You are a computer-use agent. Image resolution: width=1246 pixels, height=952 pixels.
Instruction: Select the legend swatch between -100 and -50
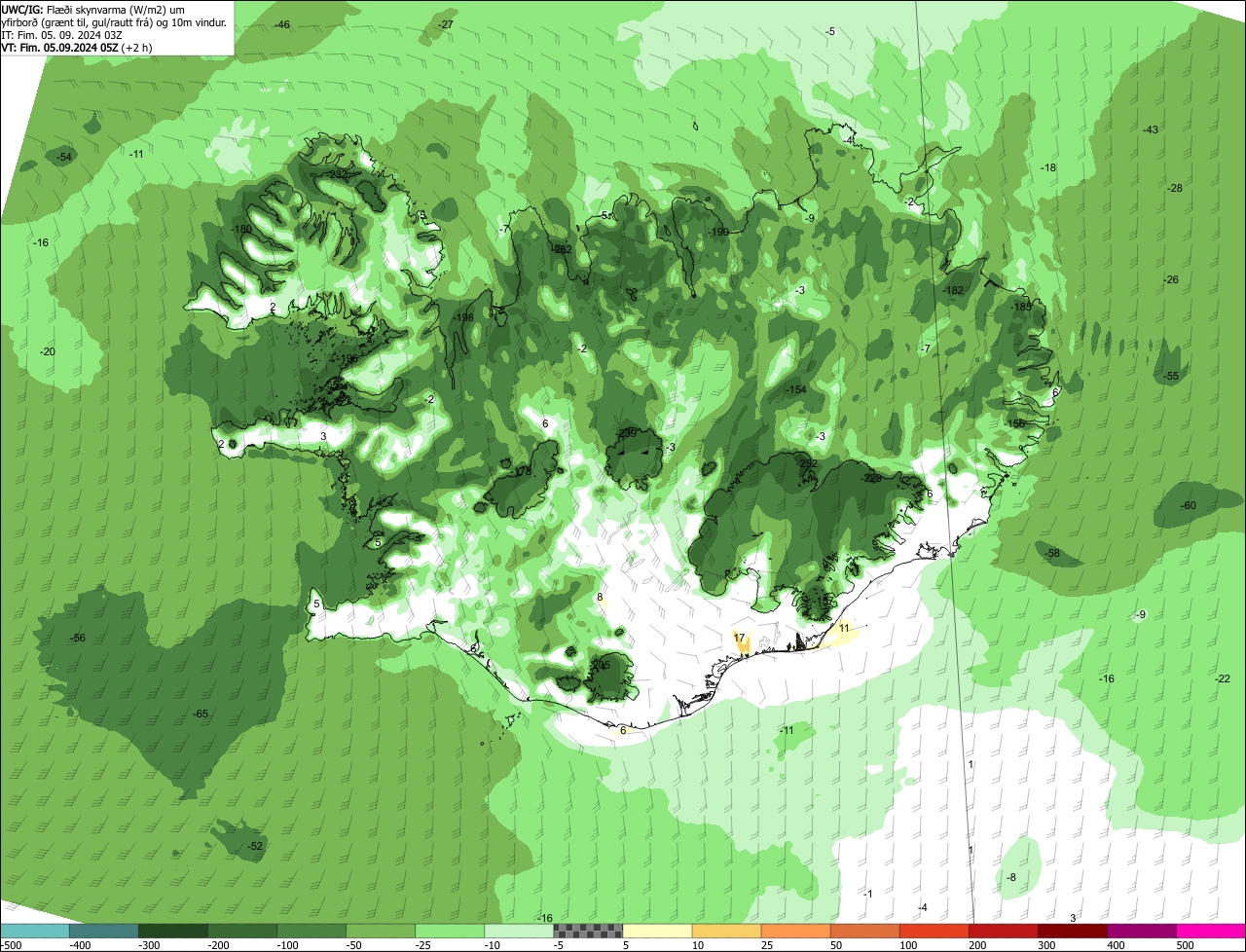click(x=311, y=931)
